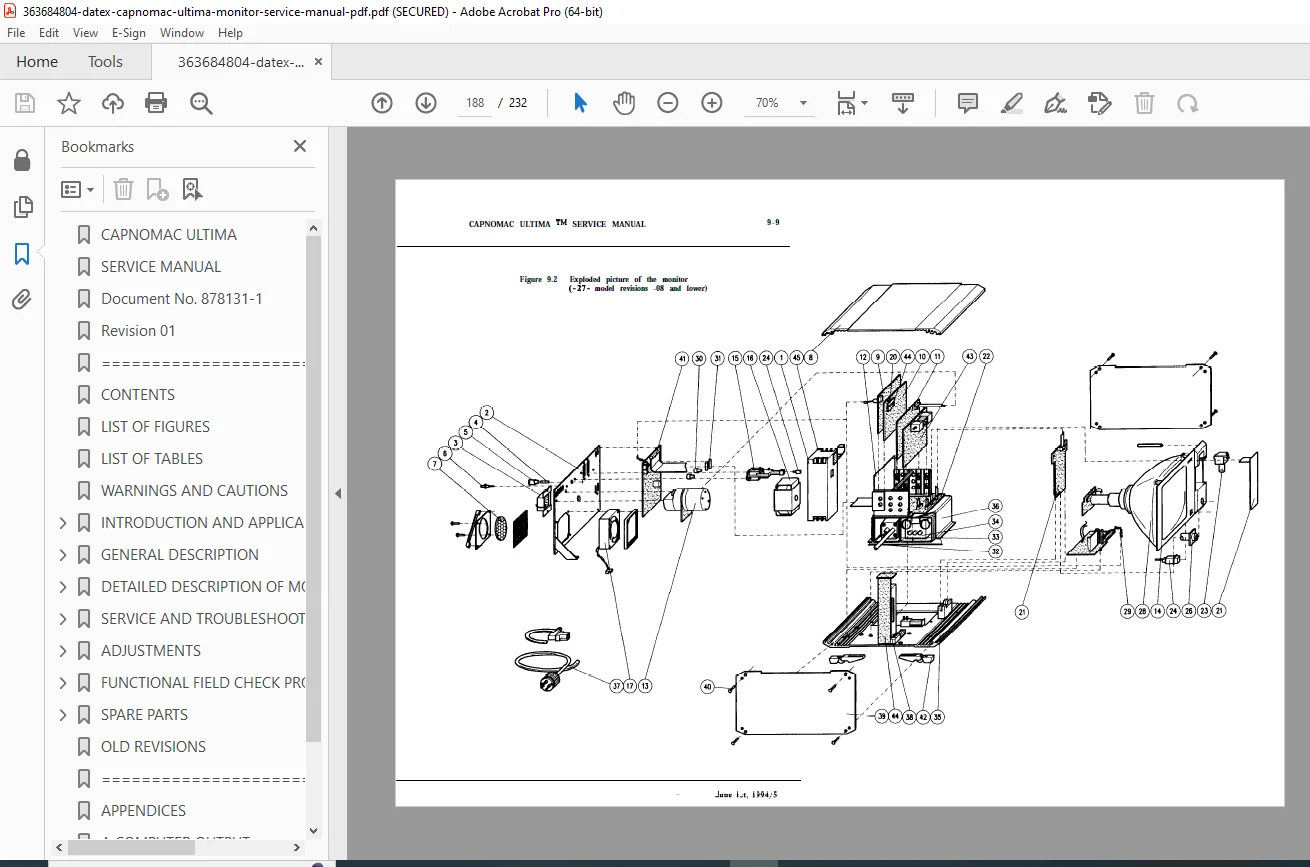The width and height of the screenshot is (1310, 867).
Task: Add a new bookmark icon
Action: (157, 189)
